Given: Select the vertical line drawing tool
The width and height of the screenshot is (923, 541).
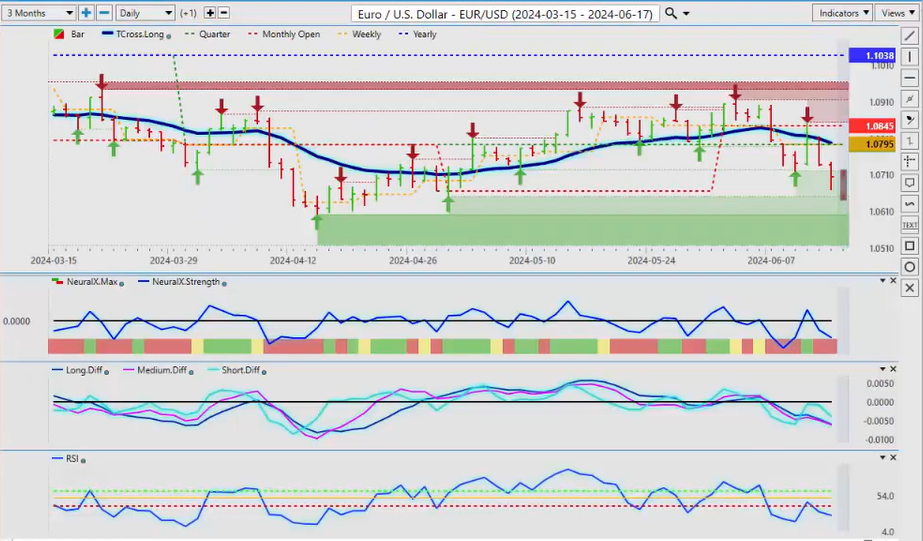Looking at the screenshot, I should pyautogui.click(x=909, y=57).
